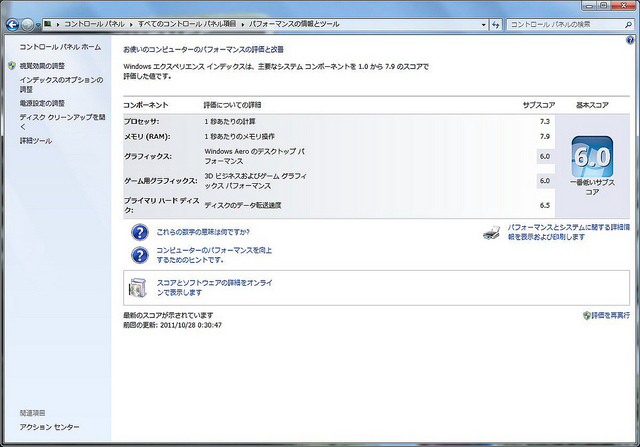Open アクション センター link in sidebar
The width and height of the screenshot is (640, 447).
[49, 427]
